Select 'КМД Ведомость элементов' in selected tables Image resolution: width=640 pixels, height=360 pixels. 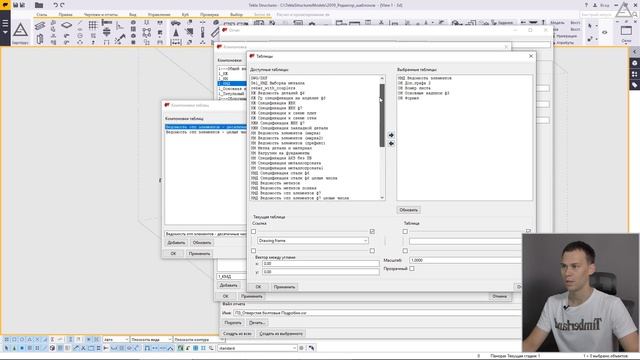pos(425,78)
